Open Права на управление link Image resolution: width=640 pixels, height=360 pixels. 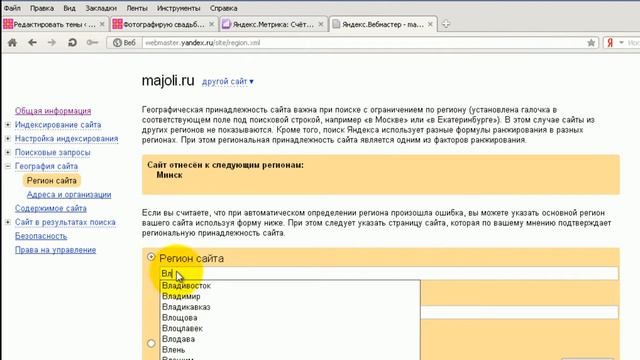tap(55, 250)
